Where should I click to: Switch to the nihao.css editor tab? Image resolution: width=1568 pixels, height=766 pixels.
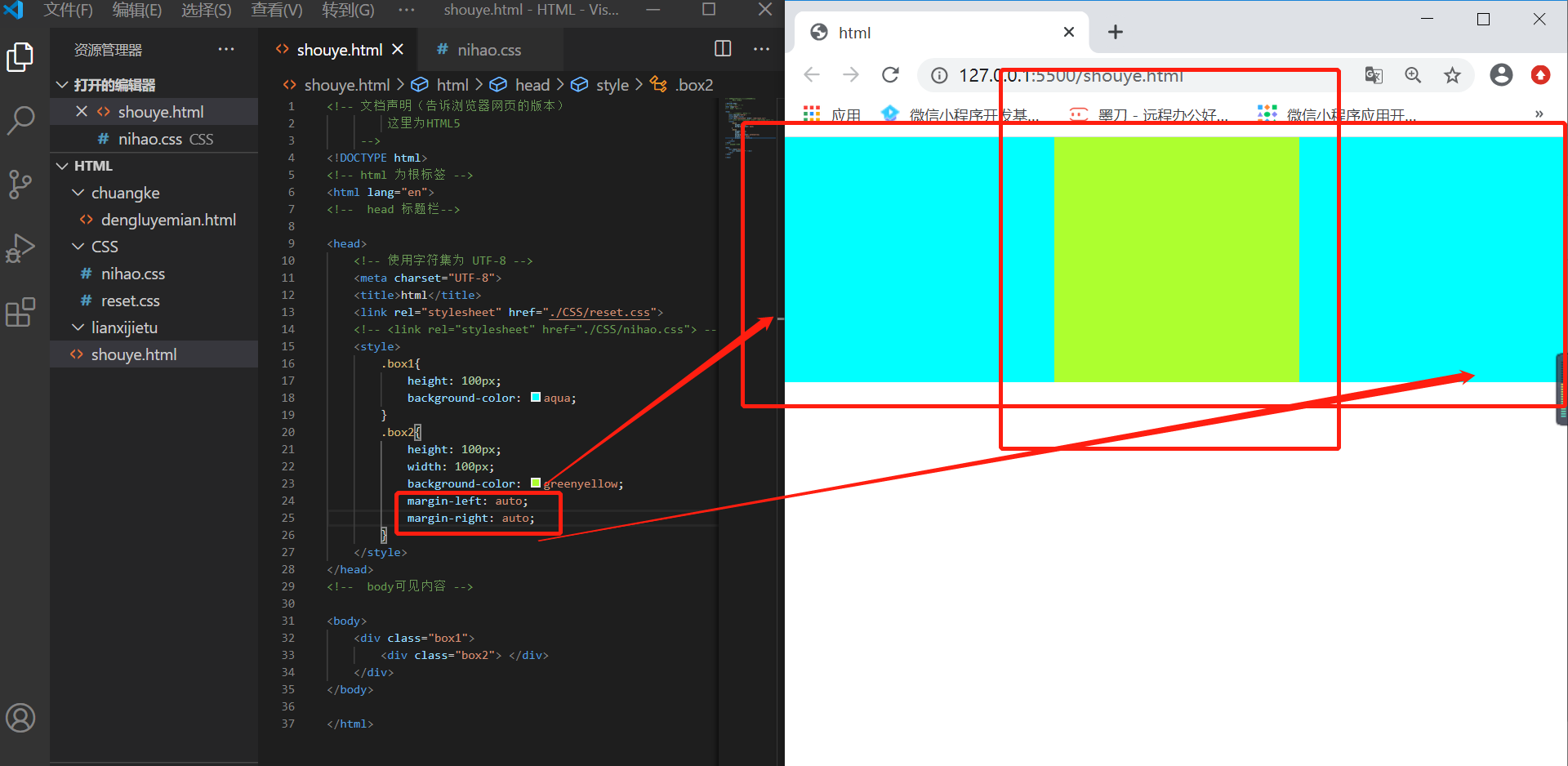pyautogui.click(x=489, y=49)
